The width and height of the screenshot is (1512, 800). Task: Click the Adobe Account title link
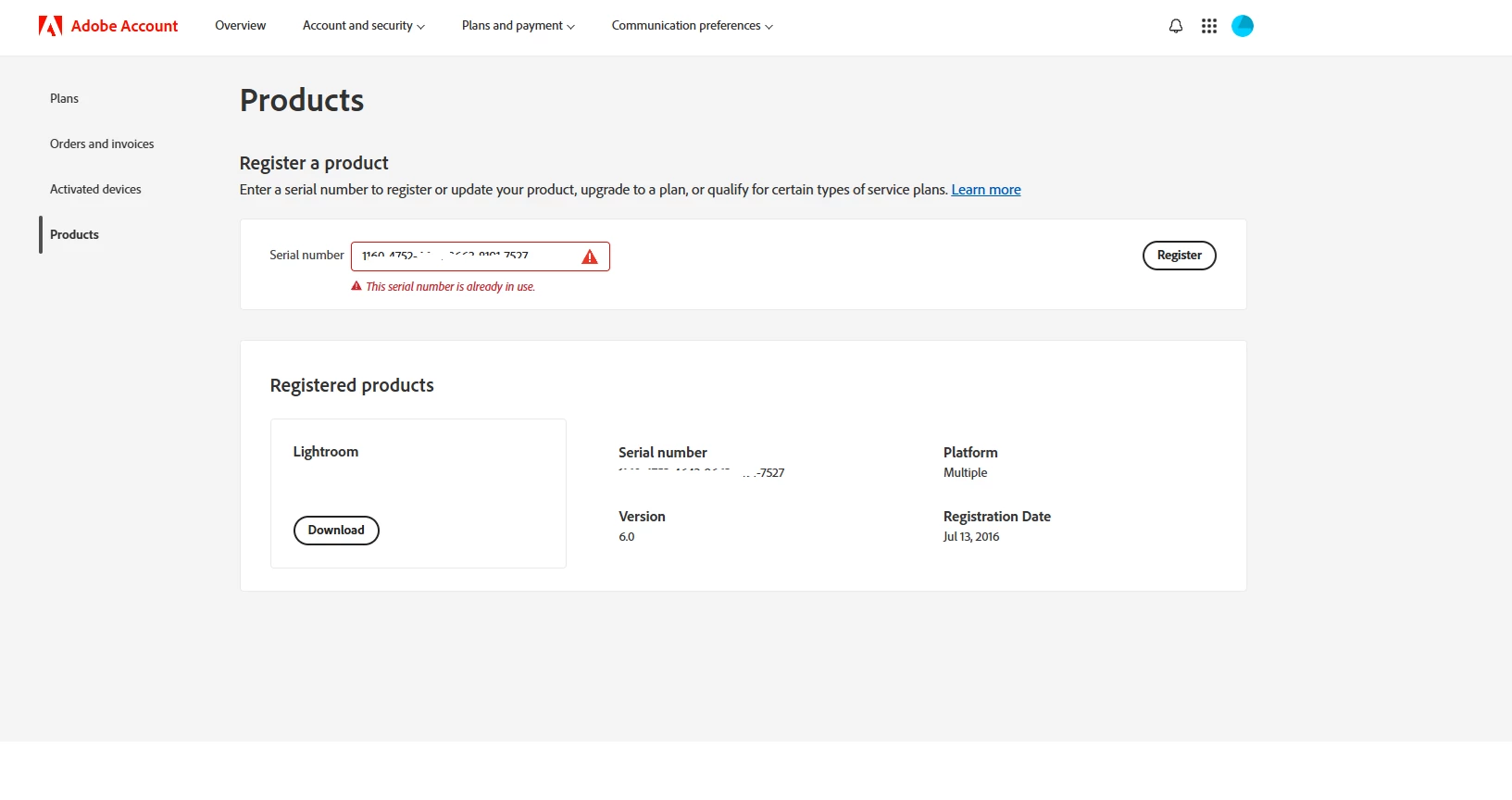coord(124,26)
